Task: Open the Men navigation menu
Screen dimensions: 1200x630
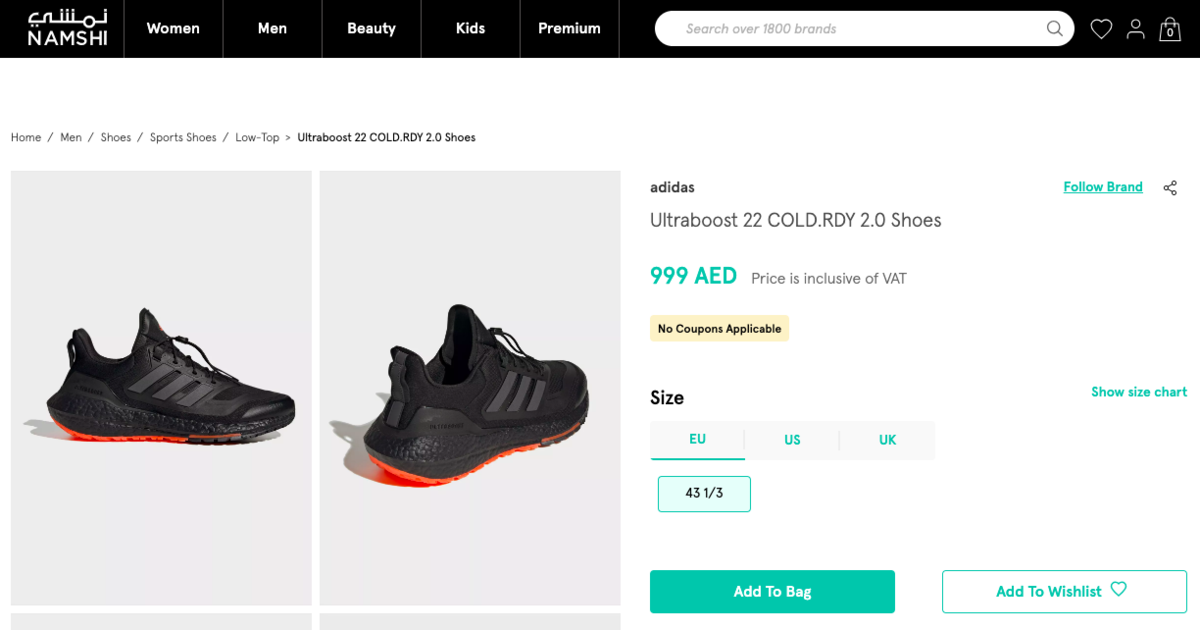Action: click(272, 29)
